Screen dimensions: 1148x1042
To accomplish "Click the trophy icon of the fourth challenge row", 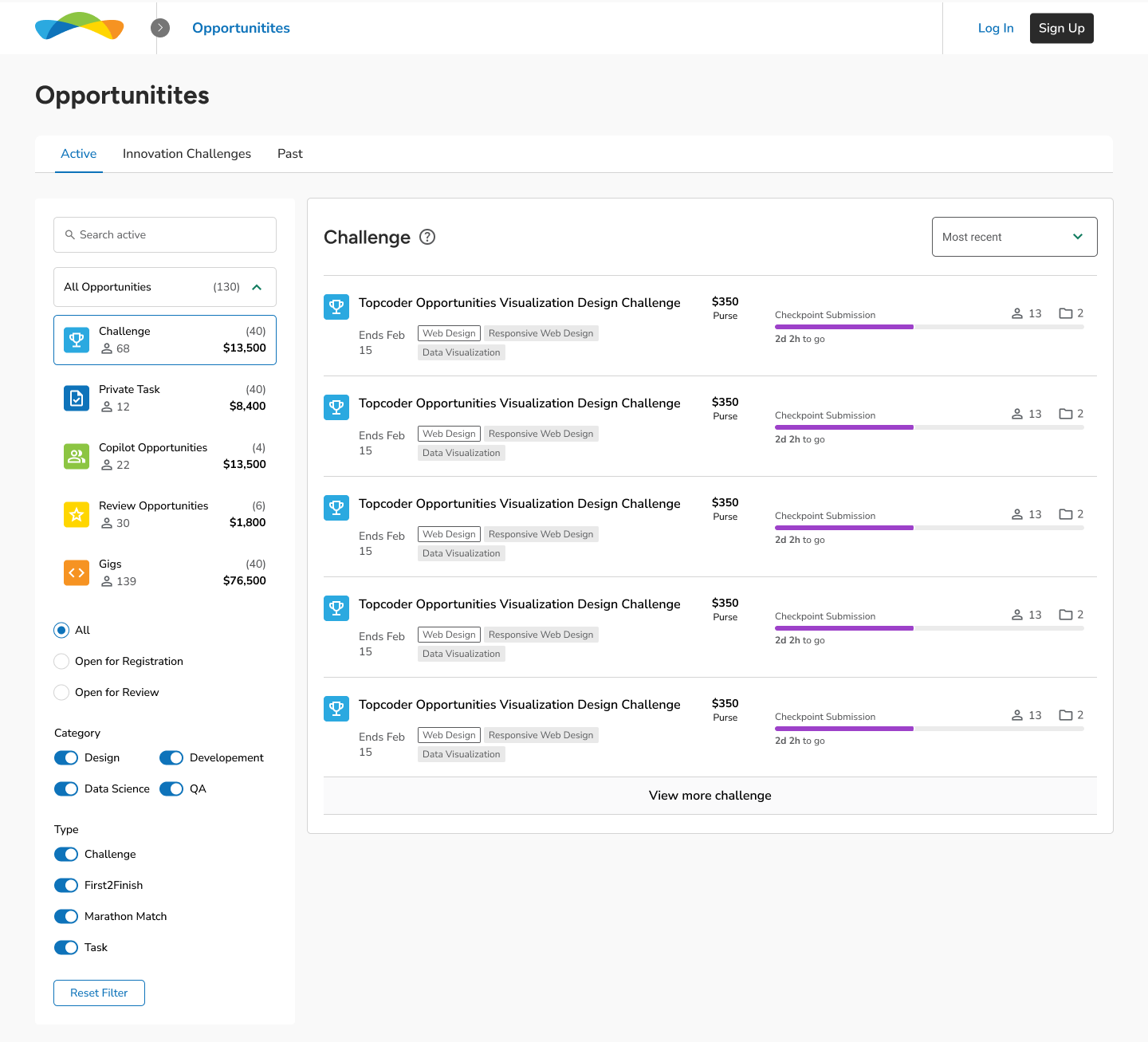I will click(x=336, y=608).
